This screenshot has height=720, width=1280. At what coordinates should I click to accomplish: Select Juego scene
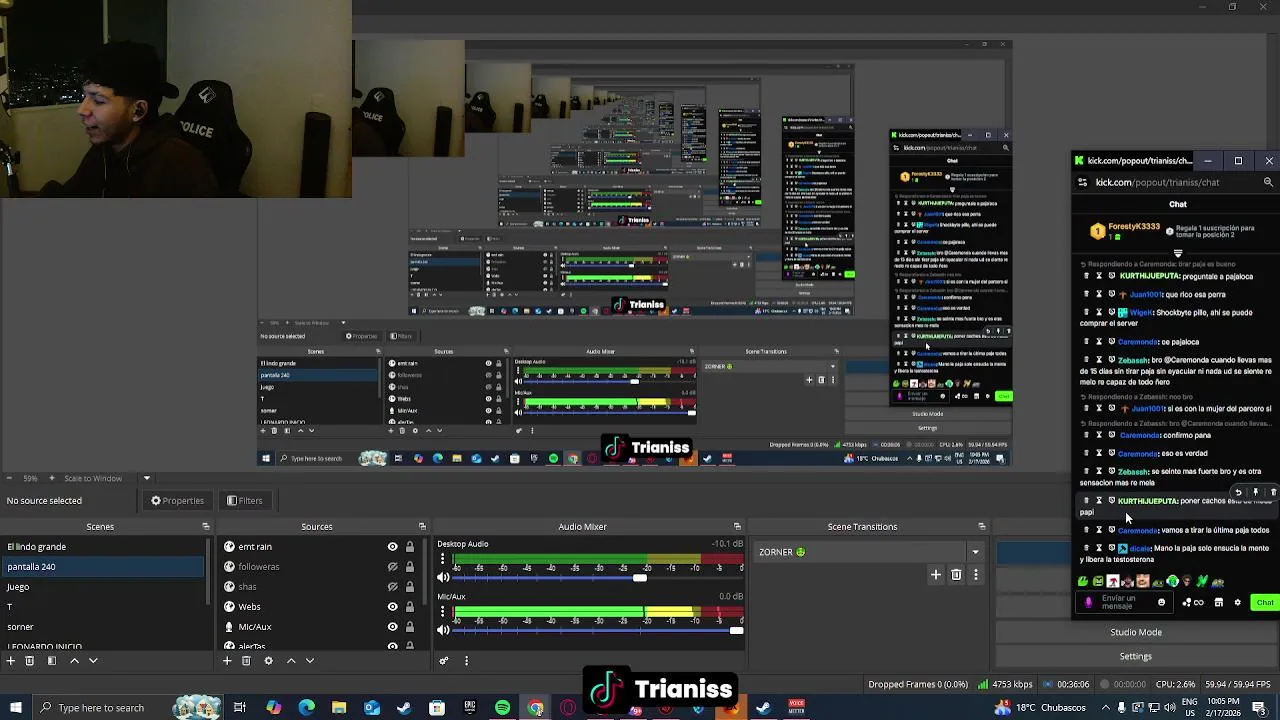pyautogui.click(x=102, y=587)
